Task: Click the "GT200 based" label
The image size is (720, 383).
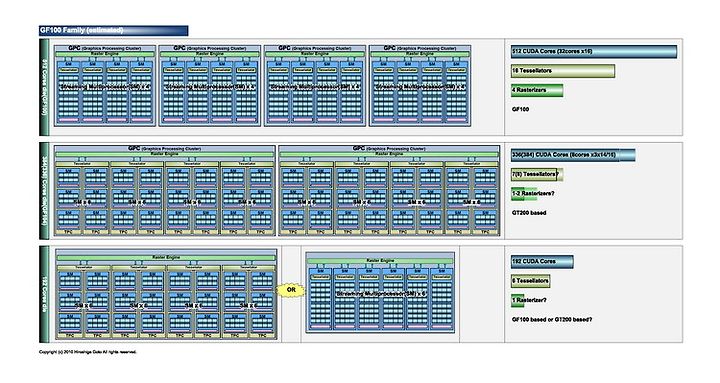Action: tap(529, 213)
